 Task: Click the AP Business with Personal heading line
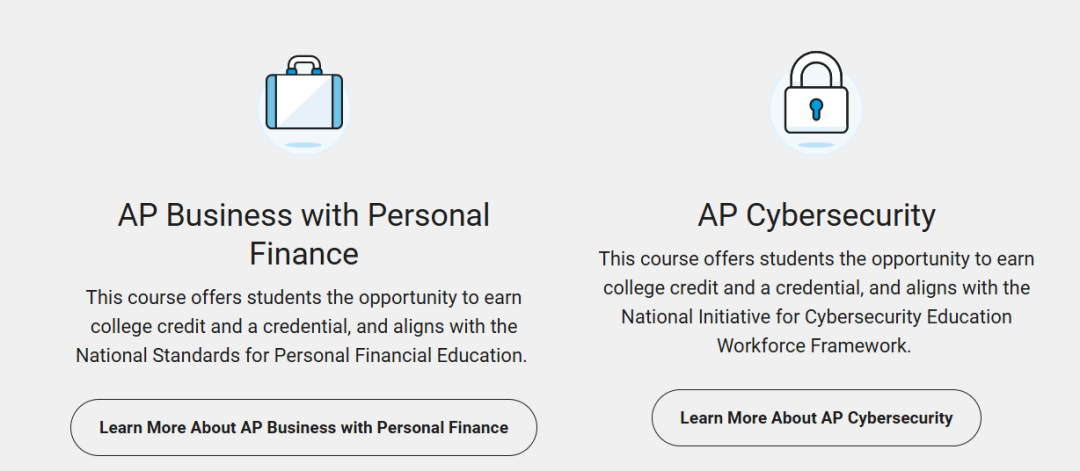(304, 215)
